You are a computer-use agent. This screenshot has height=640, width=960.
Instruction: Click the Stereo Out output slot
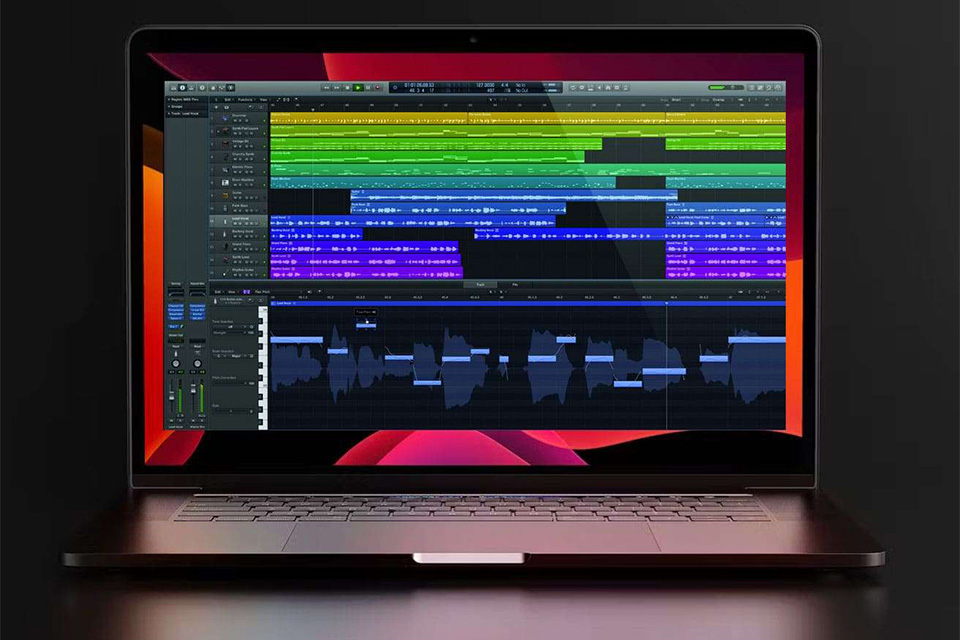176,336
